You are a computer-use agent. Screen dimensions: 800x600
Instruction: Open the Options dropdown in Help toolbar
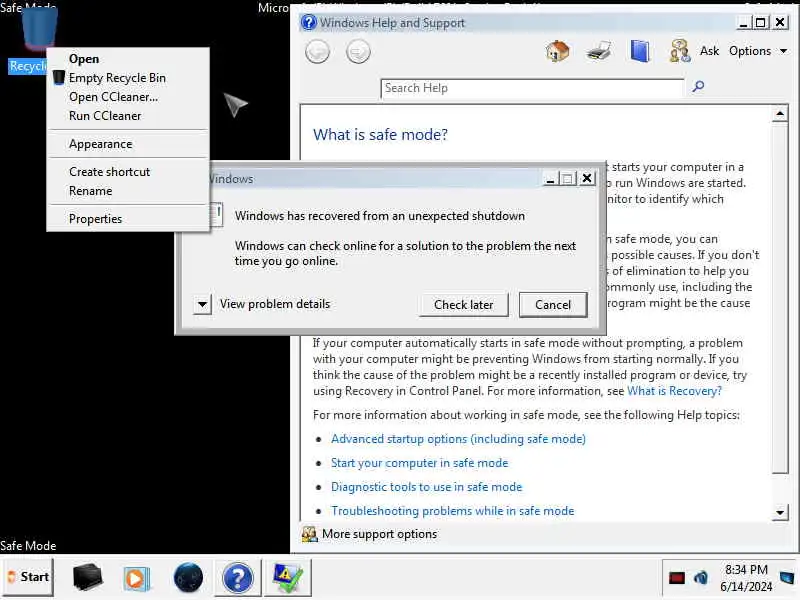(758, 51)
